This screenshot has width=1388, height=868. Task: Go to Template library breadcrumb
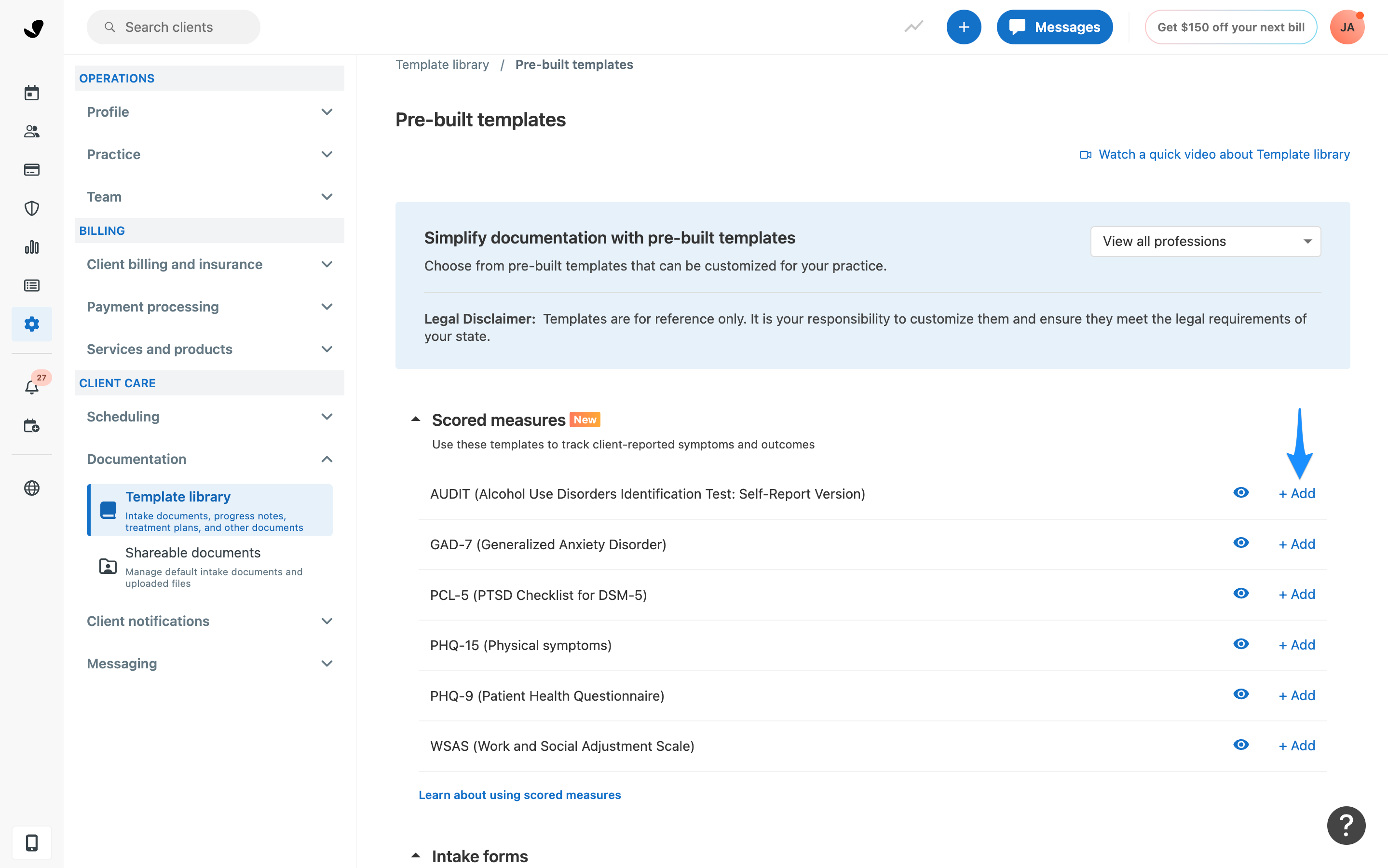pos(442,64)
